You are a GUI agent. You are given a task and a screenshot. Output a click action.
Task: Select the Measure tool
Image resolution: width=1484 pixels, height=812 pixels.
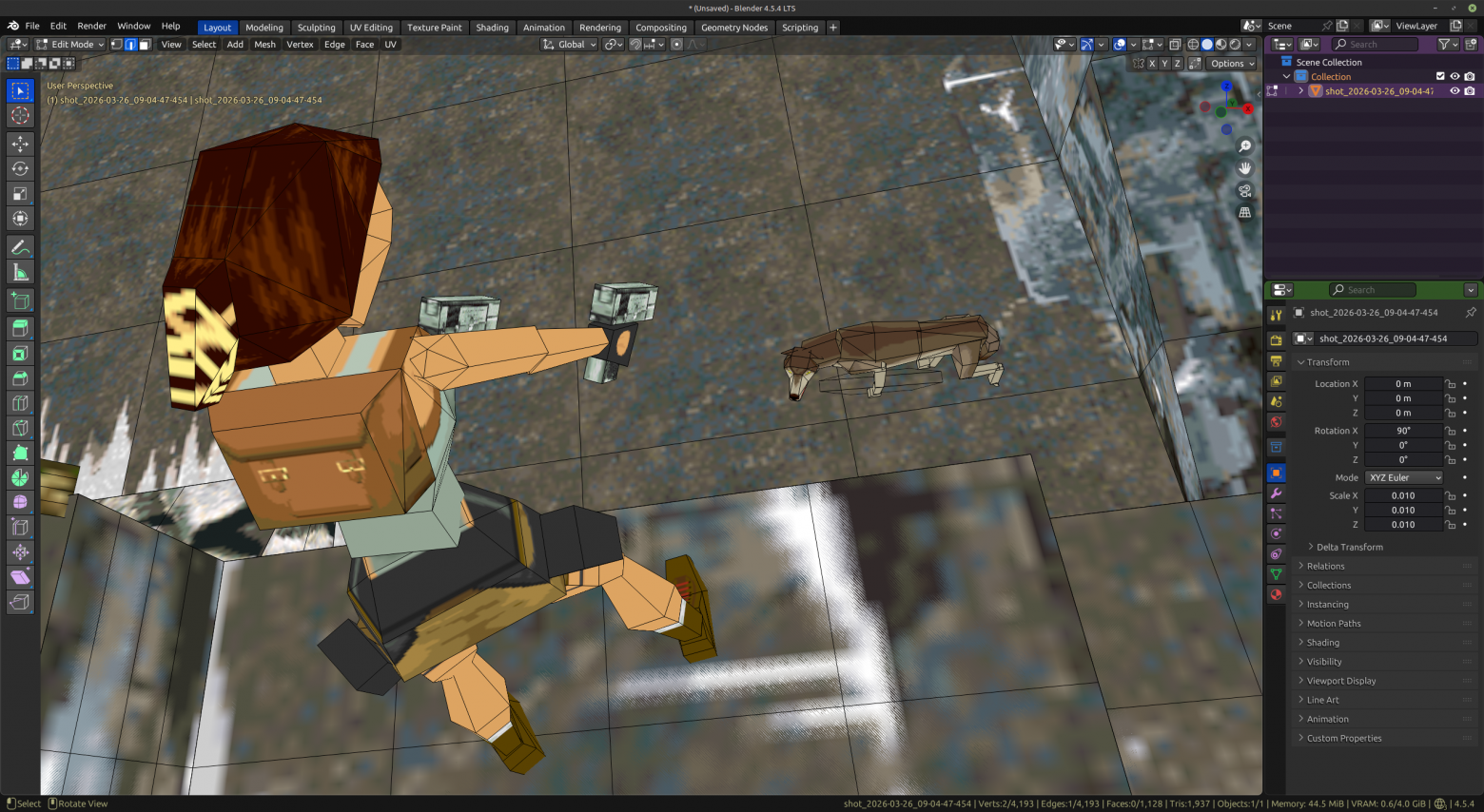pyautogui.click(x=20, y=273)
